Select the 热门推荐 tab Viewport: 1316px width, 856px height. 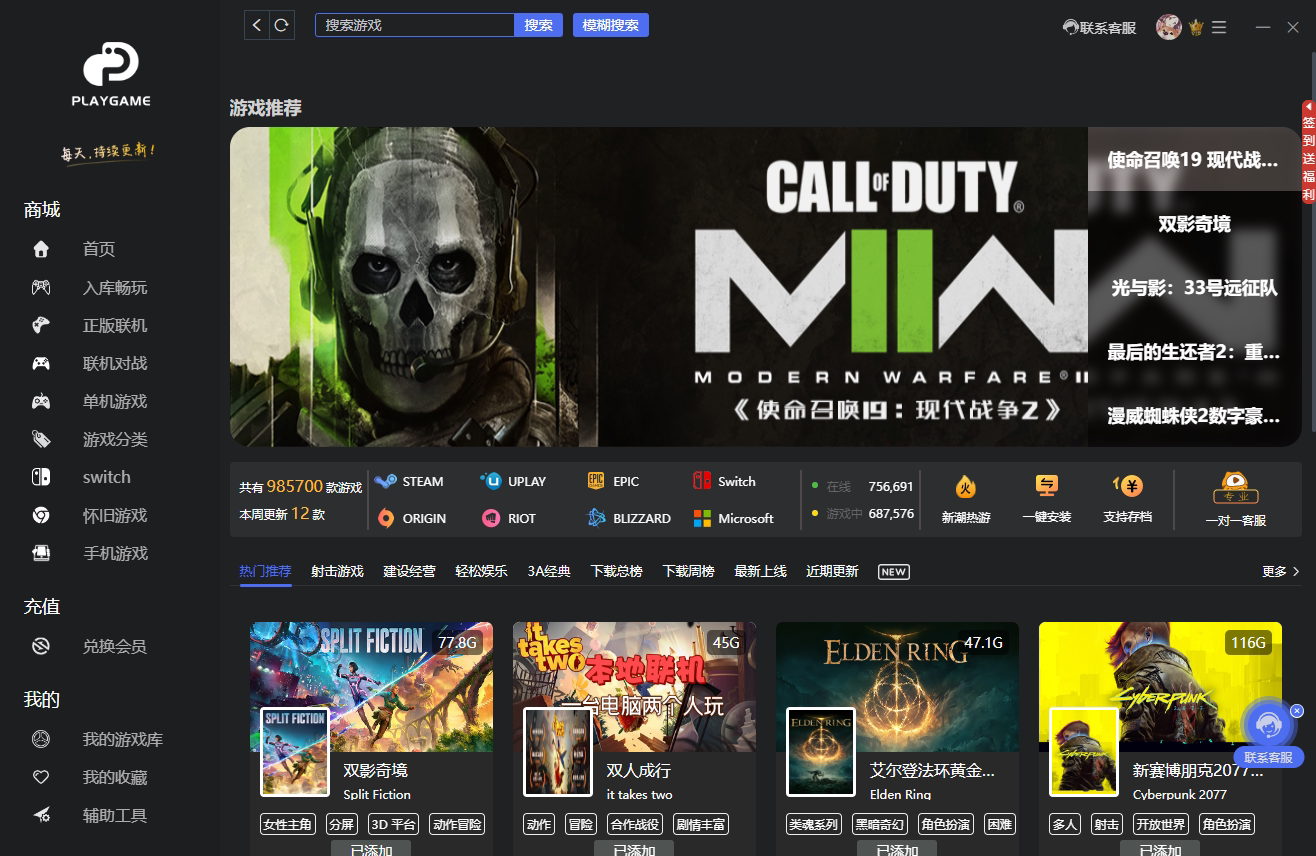coord(265,571)
